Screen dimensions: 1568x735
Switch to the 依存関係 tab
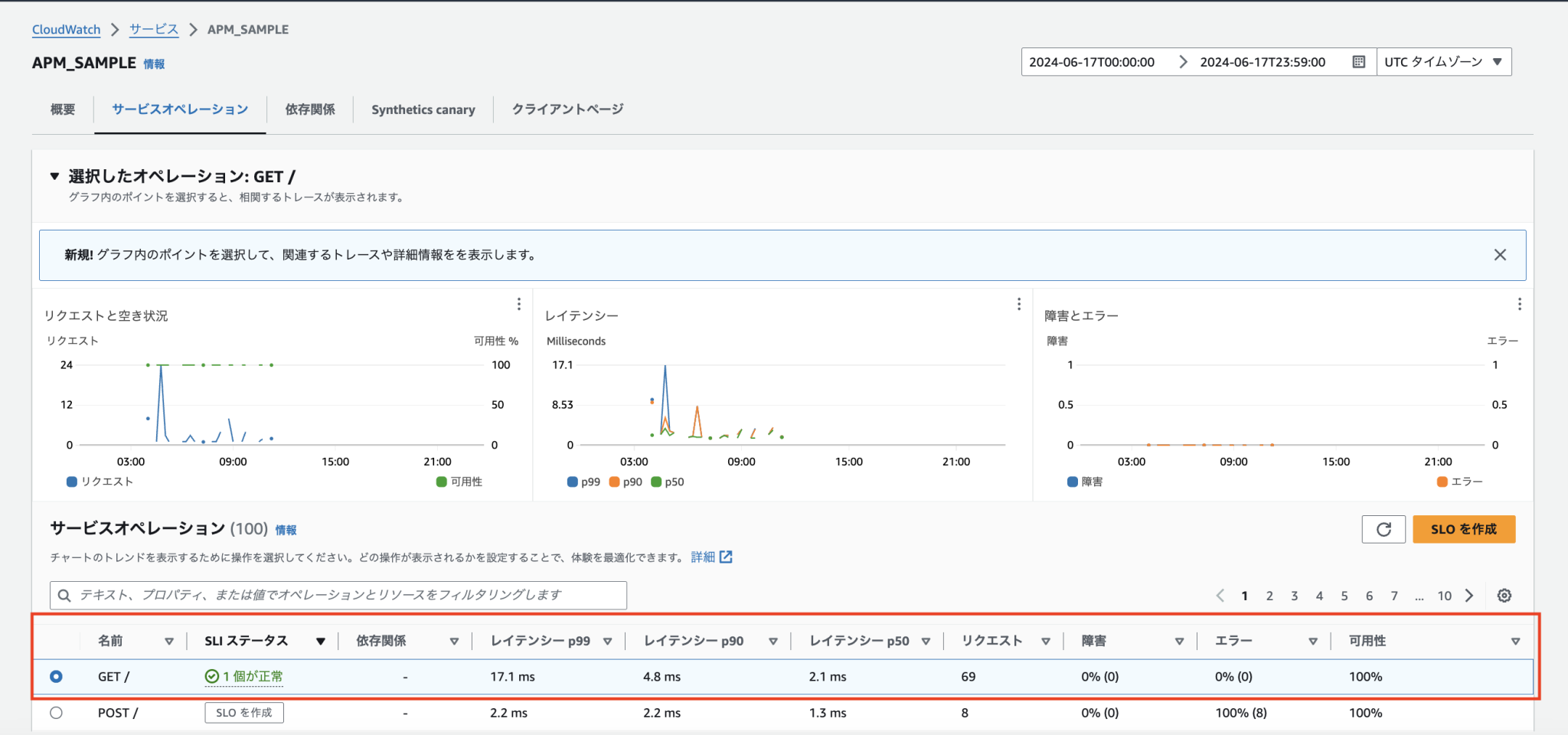pos(309,109)
